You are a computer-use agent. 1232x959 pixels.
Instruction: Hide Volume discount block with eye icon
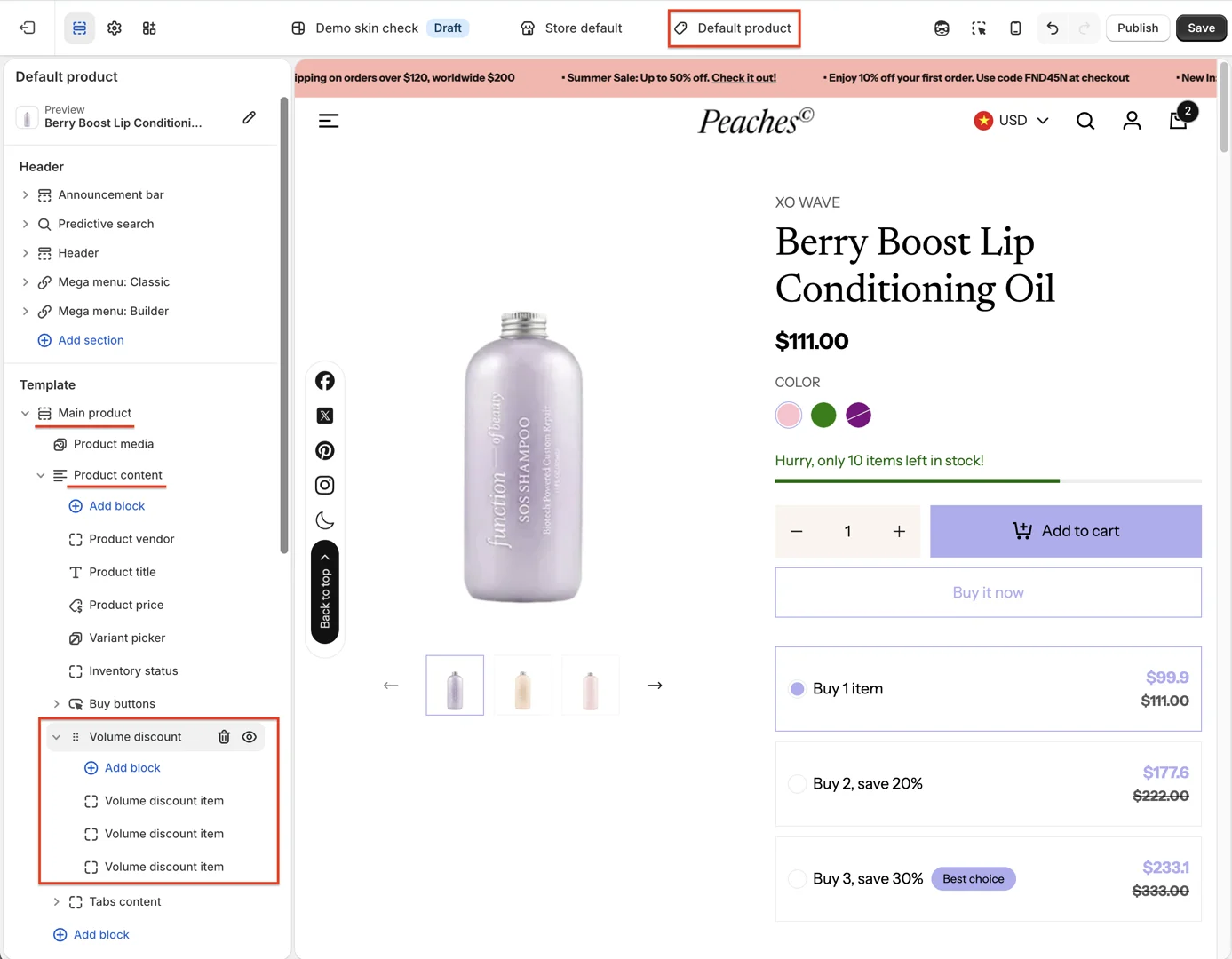250,737
